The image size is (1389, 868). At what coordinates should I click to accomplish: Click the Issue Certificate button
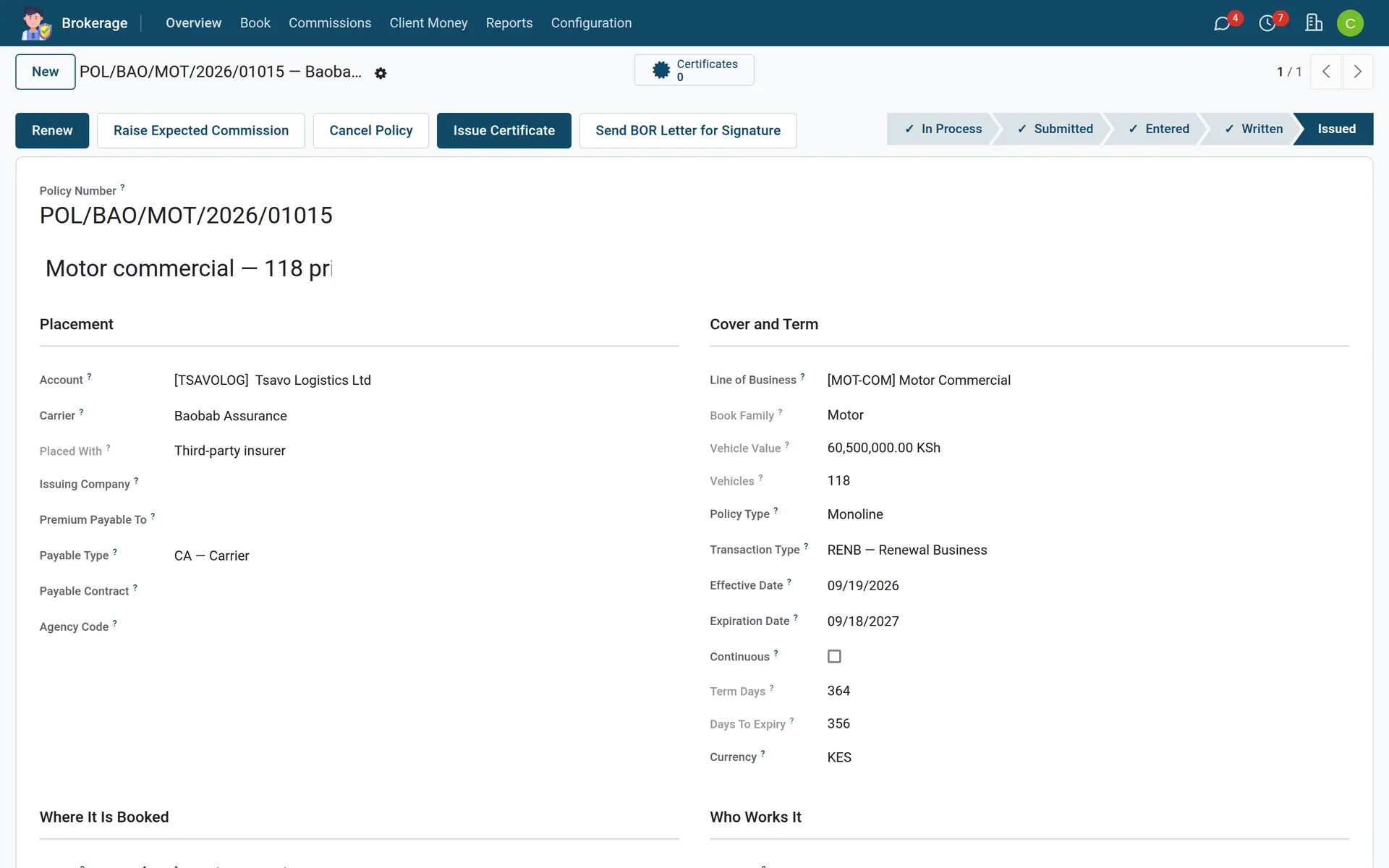pos(504,130)
